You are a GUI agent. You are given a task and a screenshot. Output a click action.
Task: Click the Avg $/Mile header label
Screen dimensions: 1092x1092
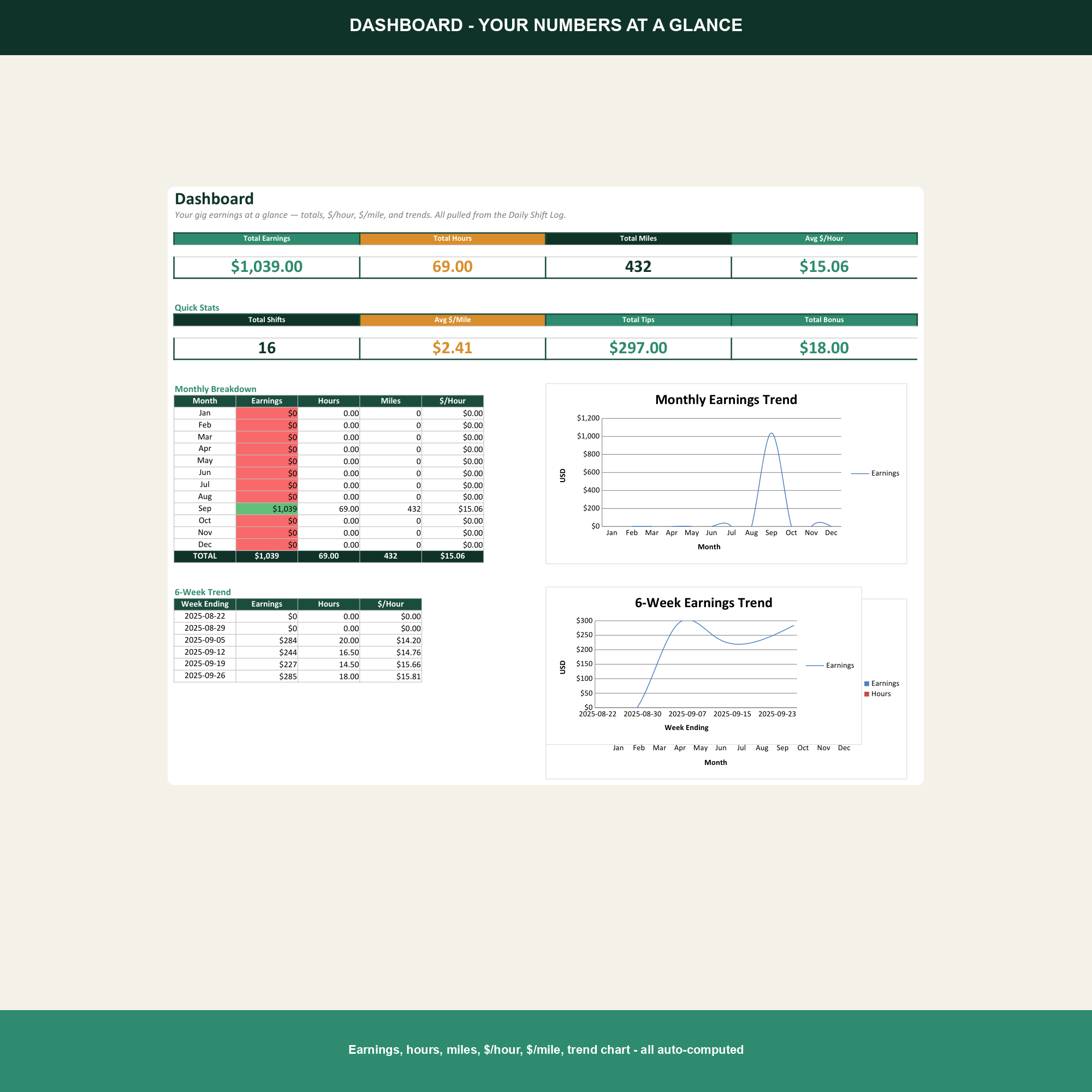(452, 320)
